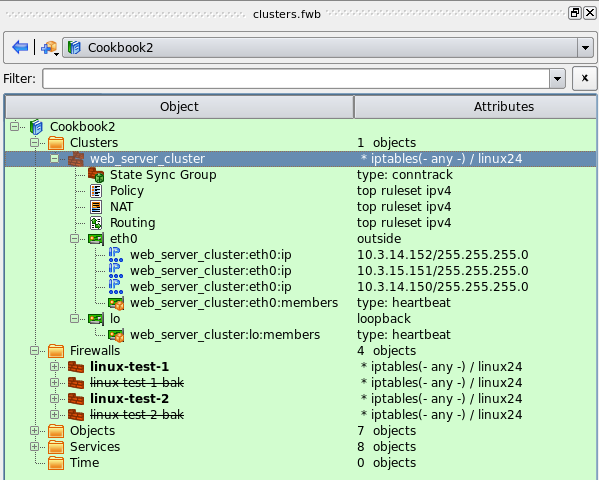Select the web_server_cluster tree item
Viewport: 599px width, 480px height.
click(300, 159)
